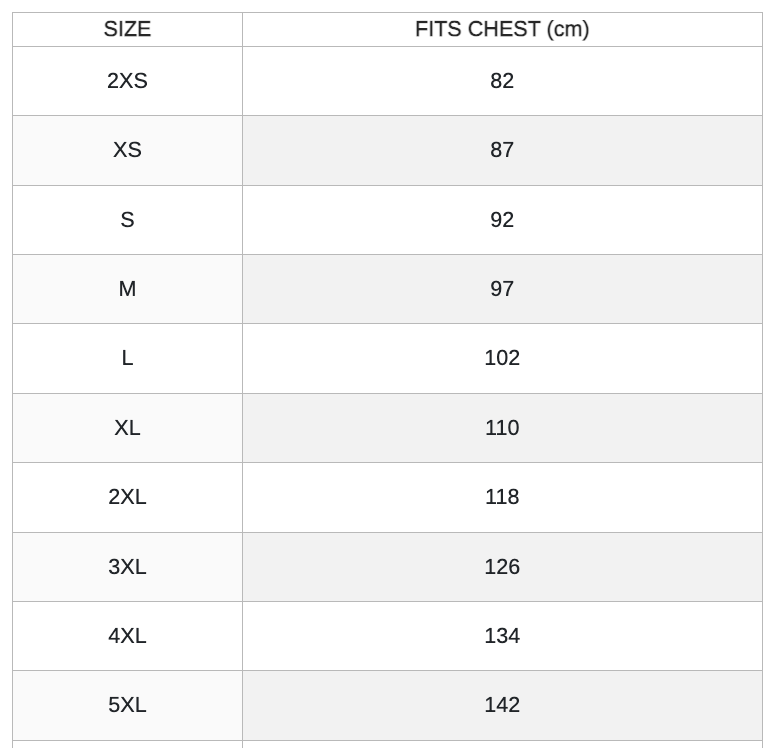Click chest value 87

(502, 150)
